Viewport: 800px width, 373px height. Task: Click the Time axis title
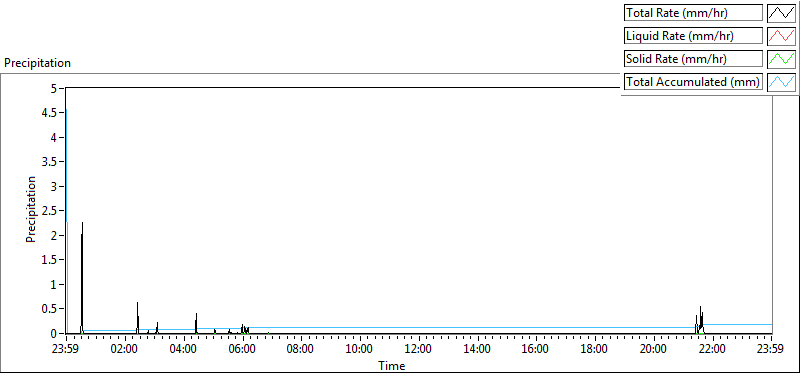(x=392, y=366)
